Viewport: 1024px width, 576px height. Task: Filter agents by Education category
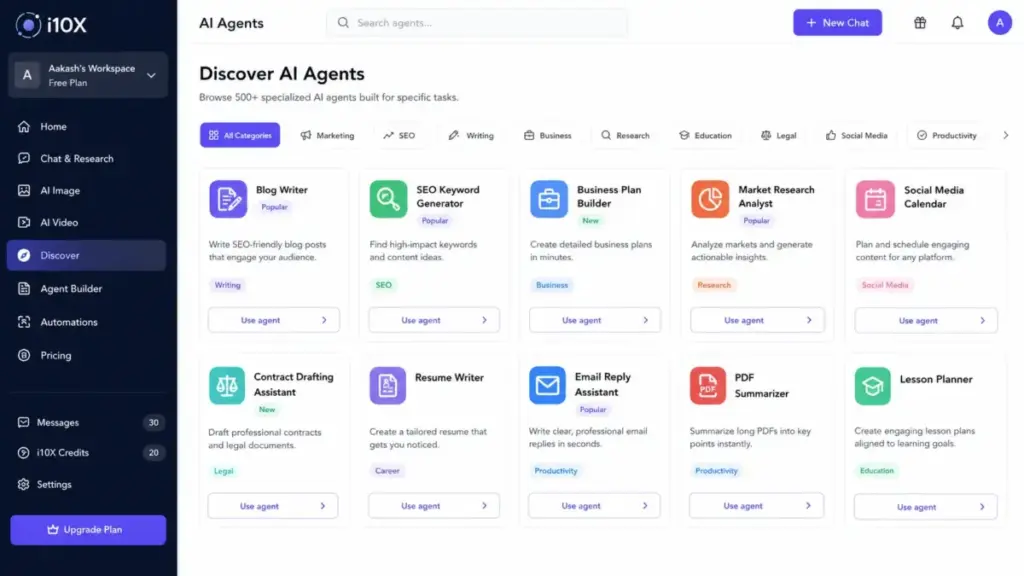(705, 135)
